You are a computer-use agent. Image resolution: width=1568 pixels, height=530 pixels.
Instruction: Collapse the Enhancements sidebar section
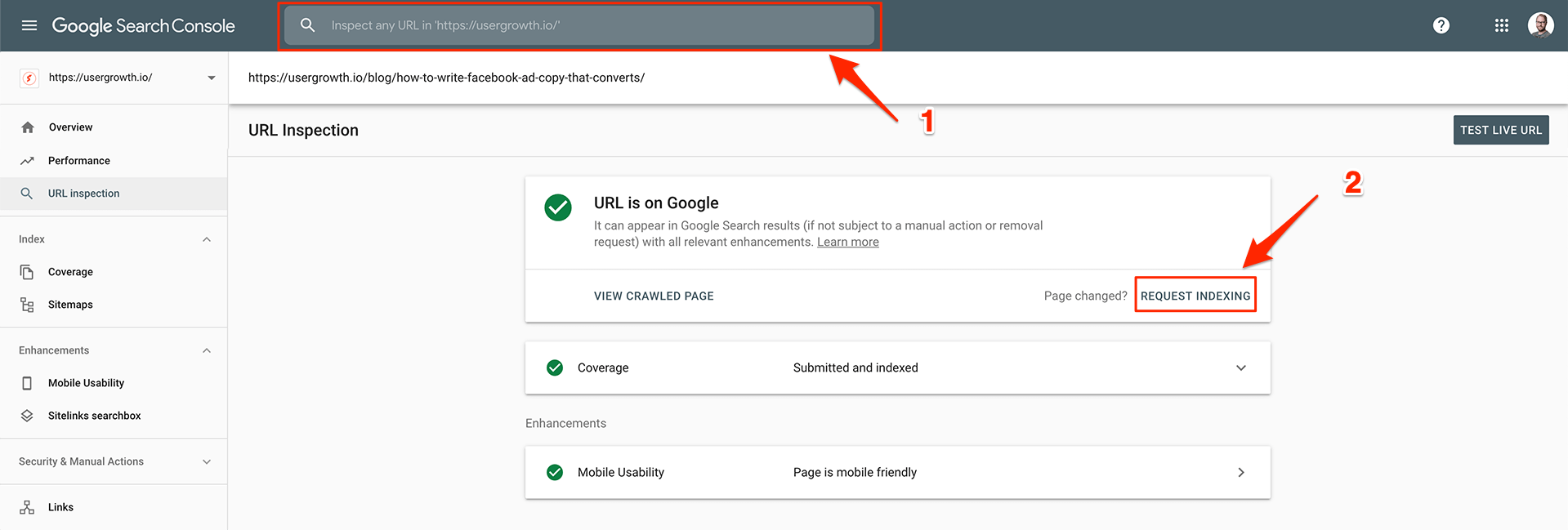[x=207, y=350]
